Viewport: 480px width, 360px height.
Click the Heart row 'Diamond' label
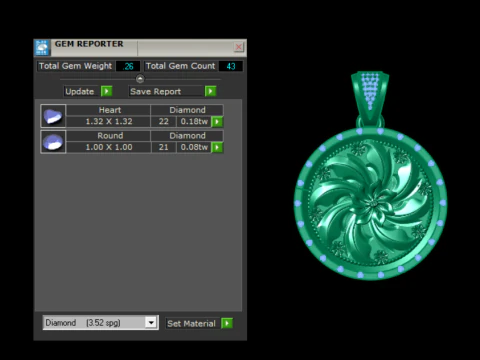click(x=187, y=110)
